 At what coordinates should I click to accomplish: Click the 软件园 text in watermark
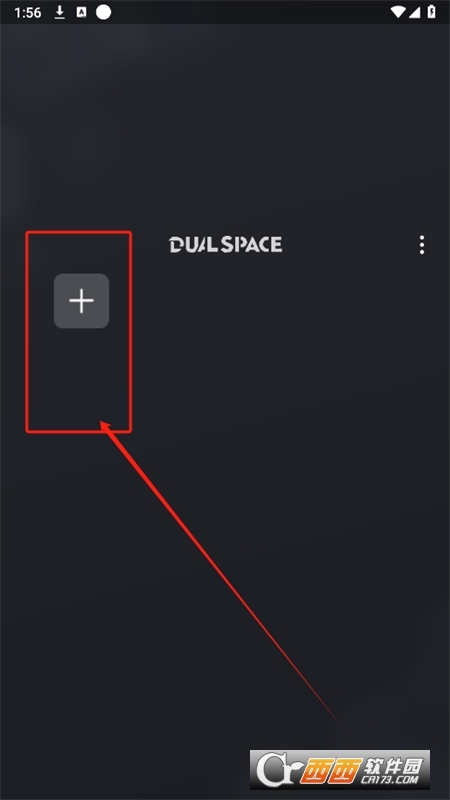(x=393, y=765)
